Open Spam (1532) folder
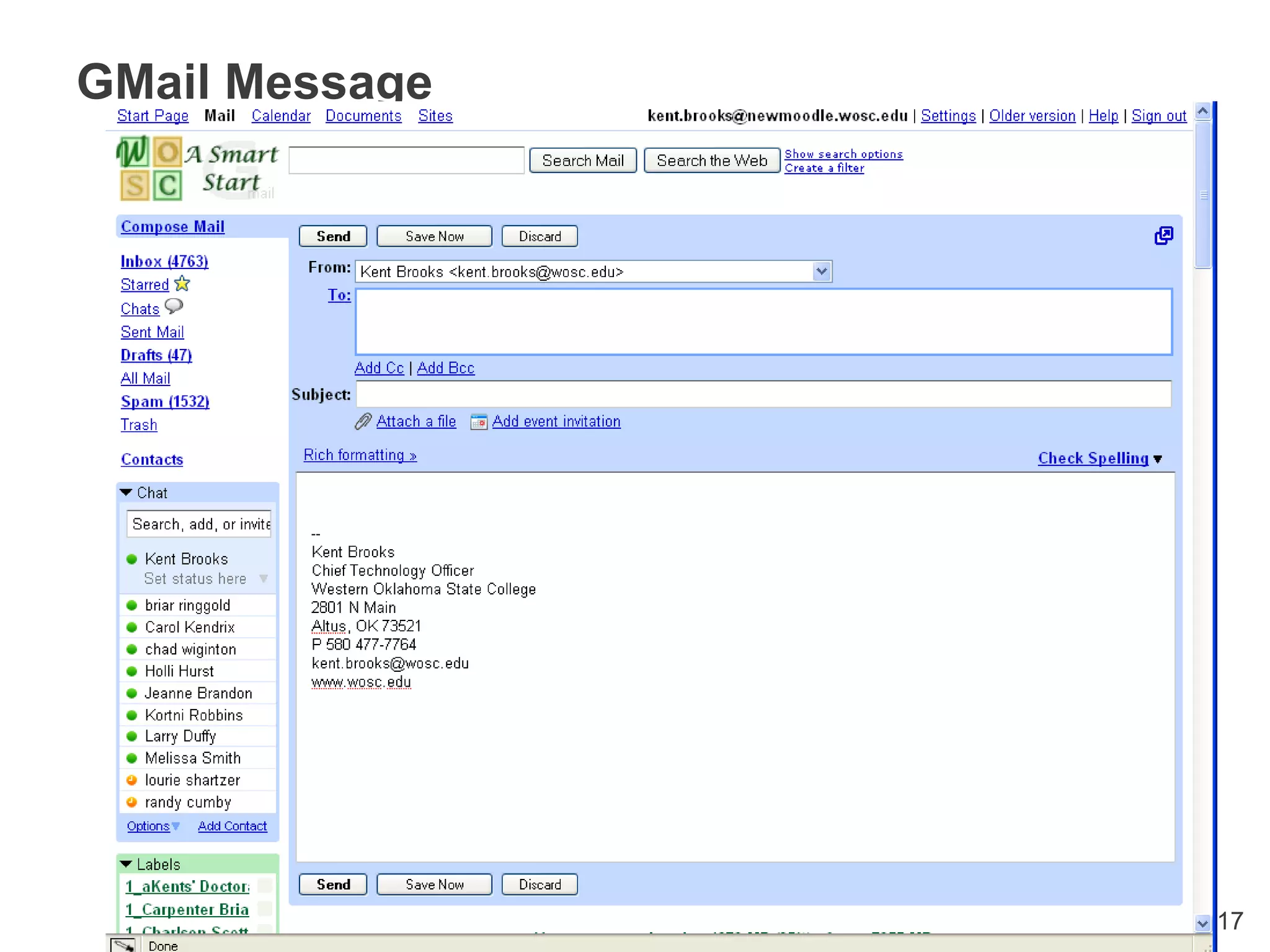Image resolution: width=1270 pixels, height=952 pixels. click(165, 402)
